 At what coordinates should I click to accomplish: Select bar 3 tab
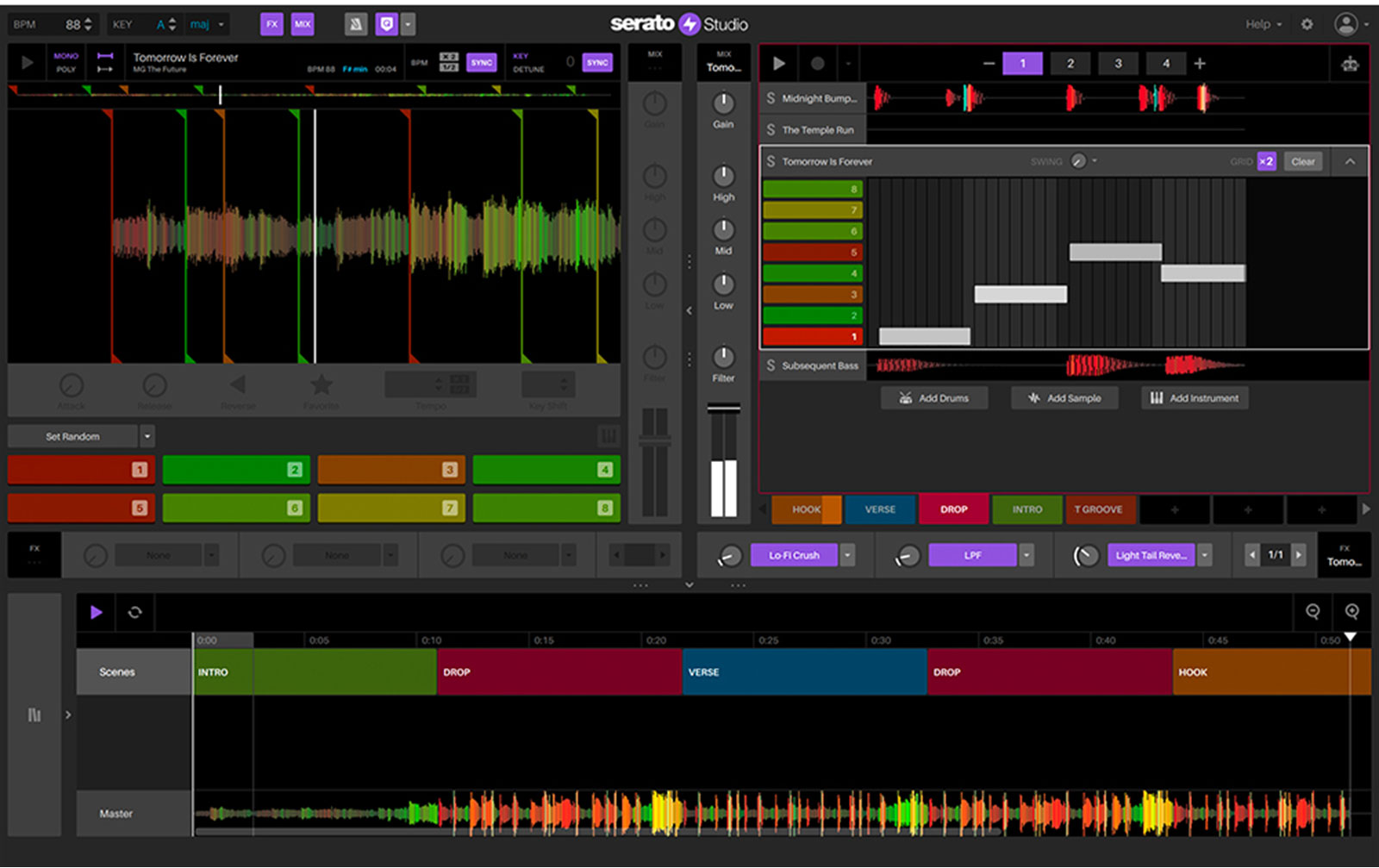[x=1119, y=63]
